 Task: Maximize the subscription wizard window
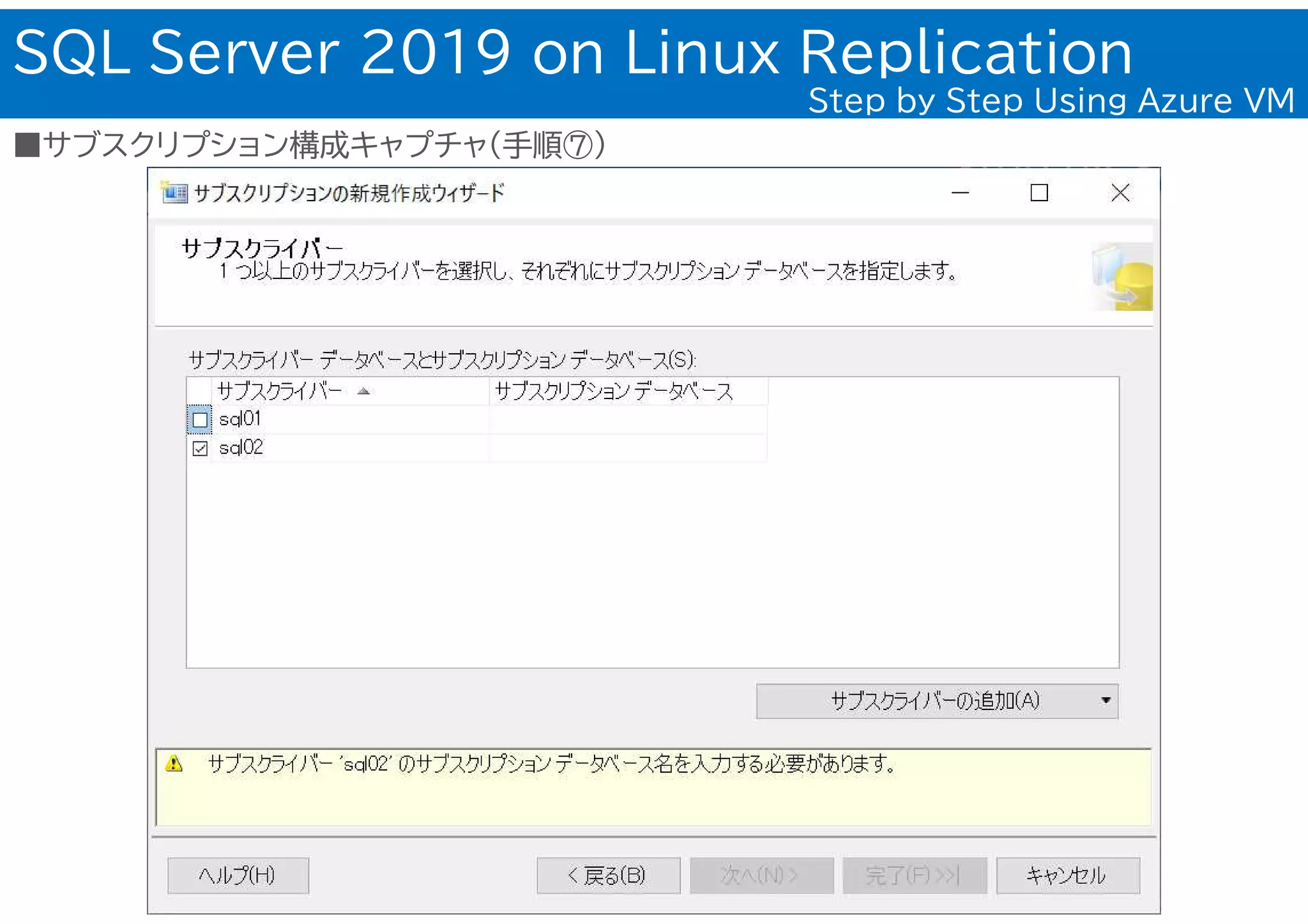(x=1039, y=192)
